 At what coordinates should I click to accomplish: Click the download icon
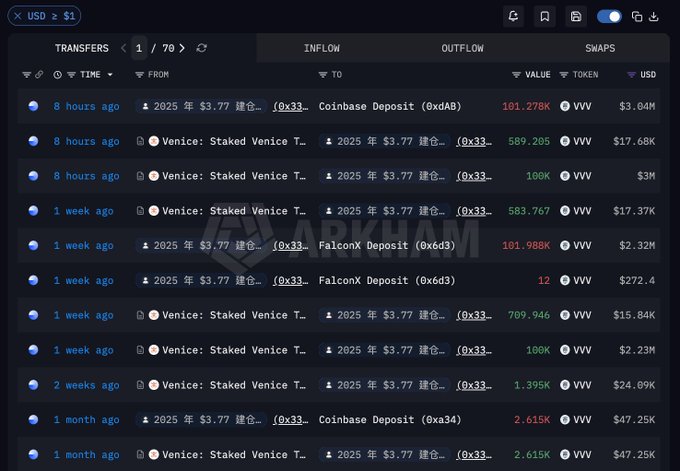pyautogui.click(x=654, y=16)
